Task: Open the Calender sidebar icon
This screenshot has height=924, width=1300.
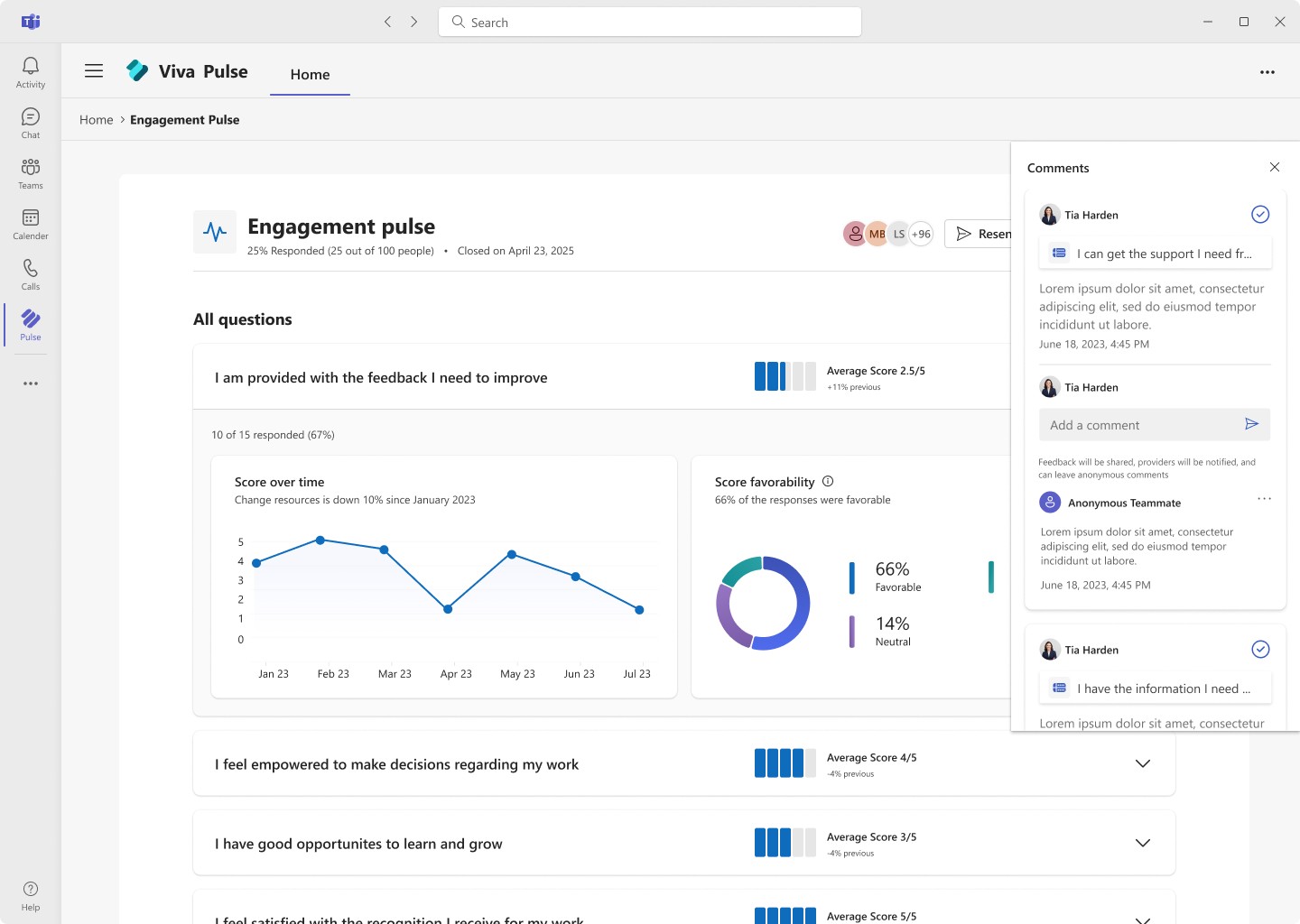Action: 31,225
